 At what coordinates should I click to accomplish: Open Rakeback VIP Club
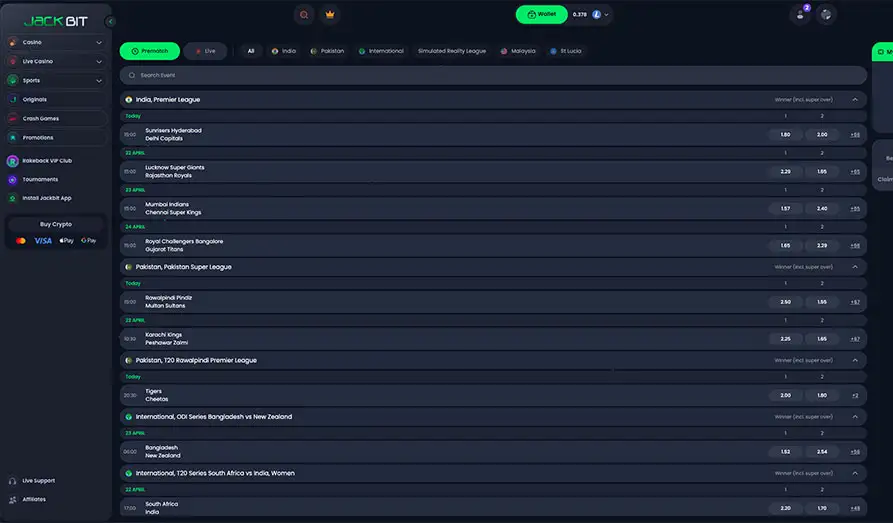click(x=40, y=161)
